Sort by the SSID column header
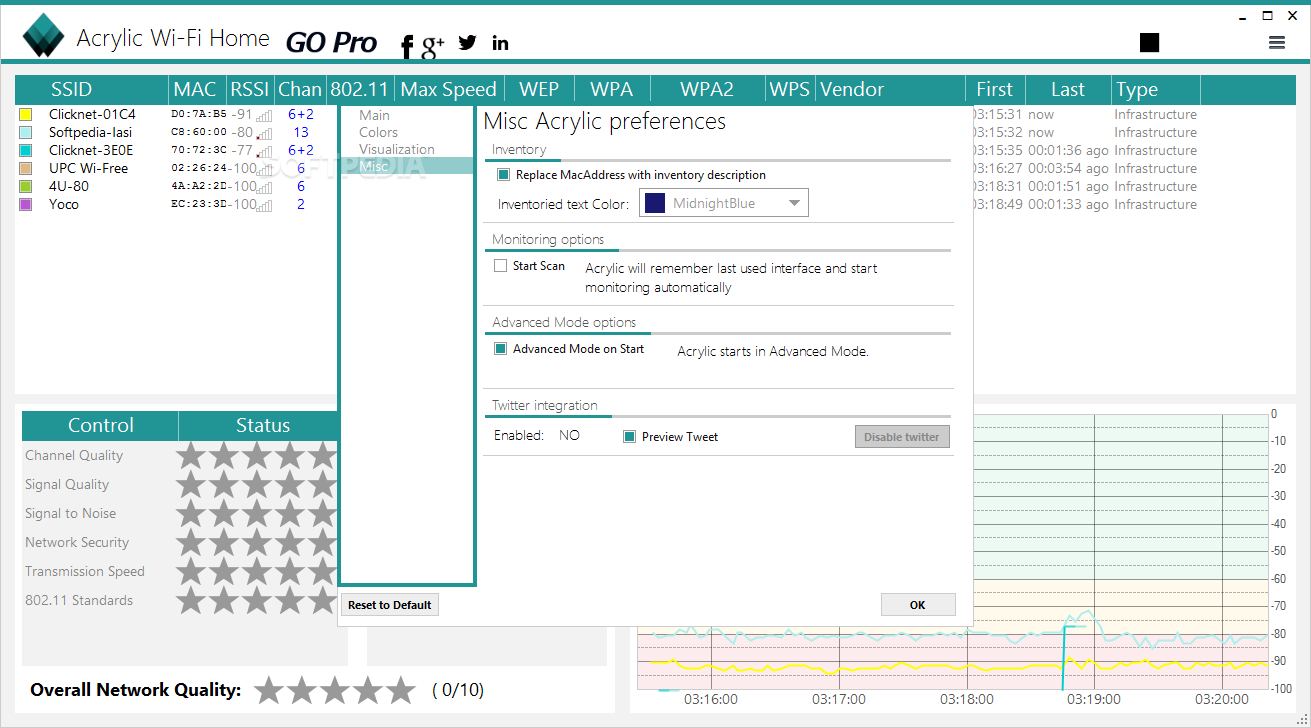1311x728 pixels. pos(92,89)
